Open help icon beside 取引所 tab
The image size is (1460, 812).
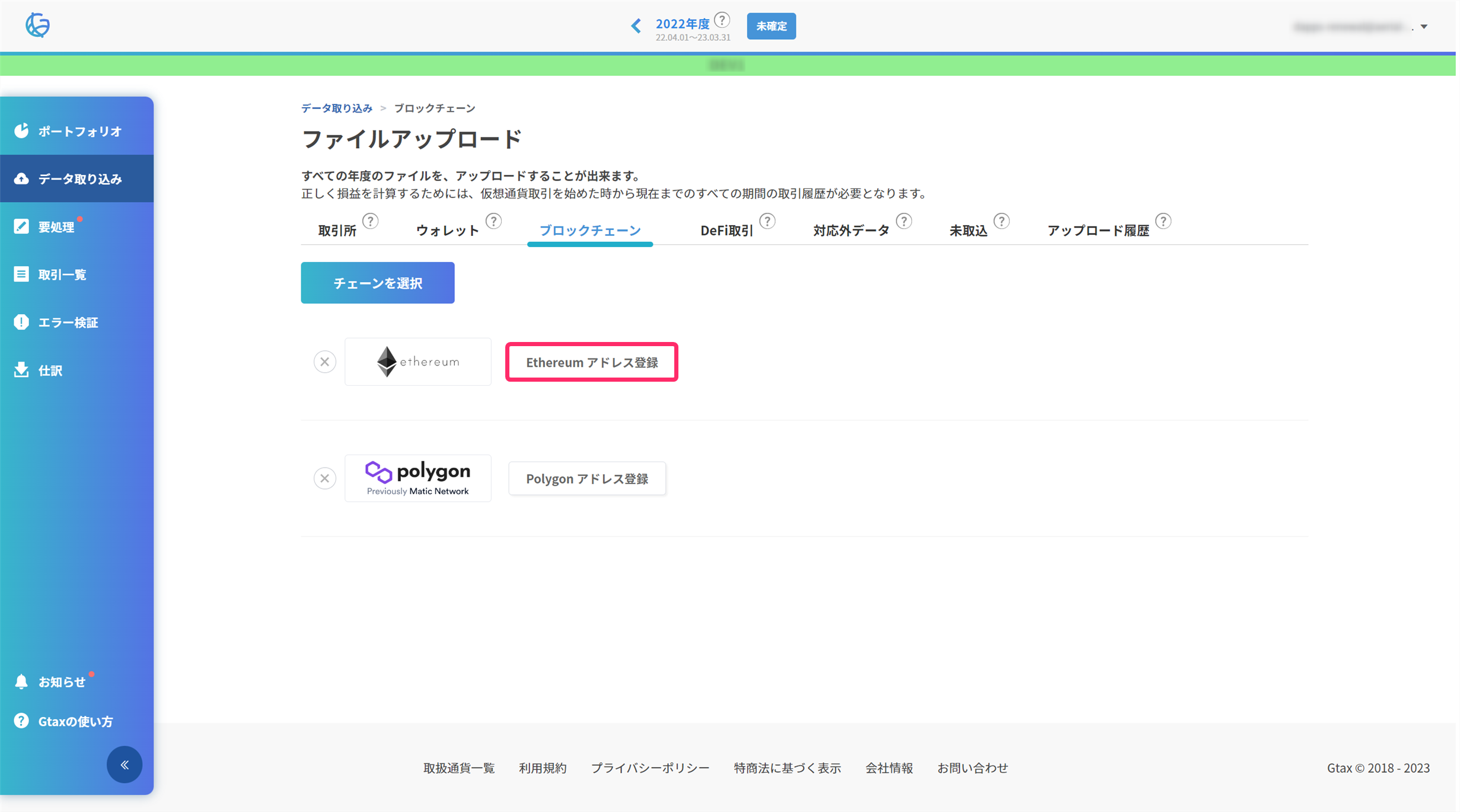click(371, 221)
